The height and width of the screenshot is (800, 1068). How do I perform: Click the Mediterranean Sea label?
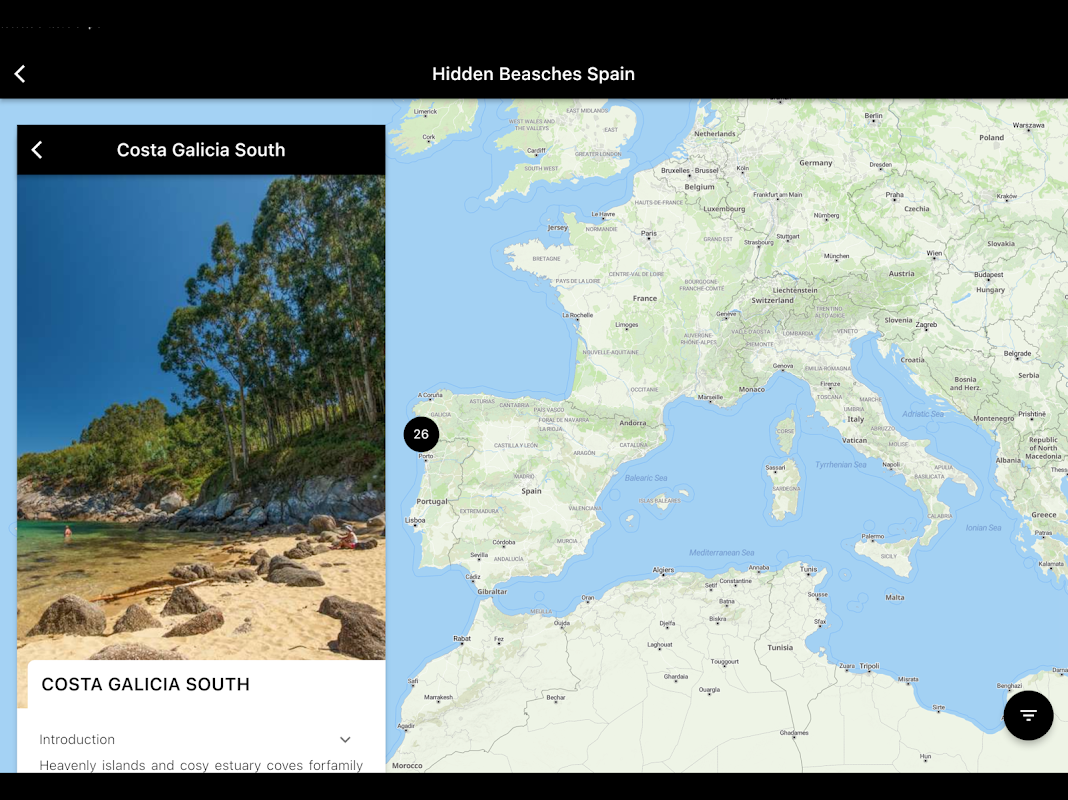point(721,552)
